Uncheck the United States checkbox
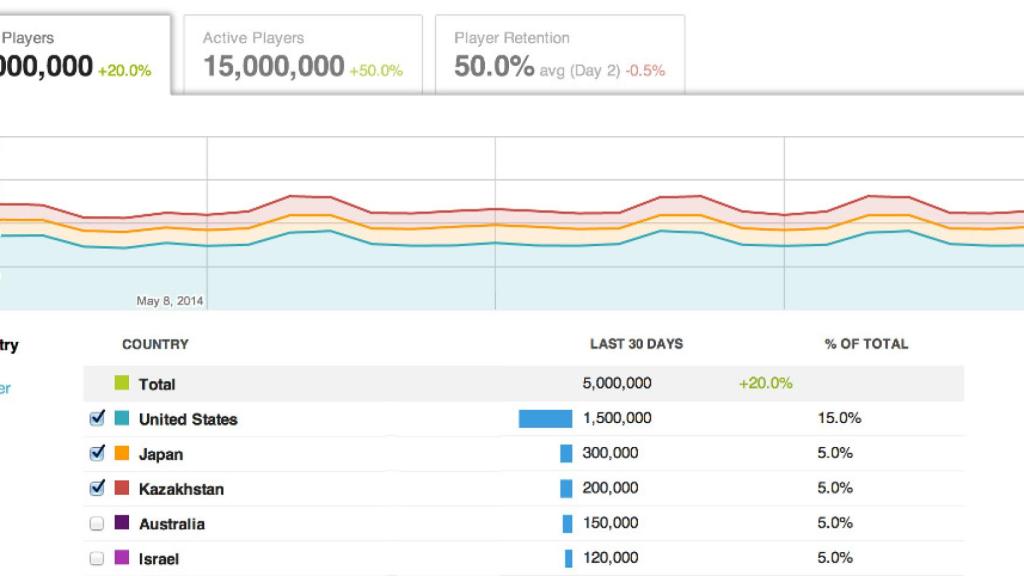This screenshot has width=1024, height=576. 97,419
